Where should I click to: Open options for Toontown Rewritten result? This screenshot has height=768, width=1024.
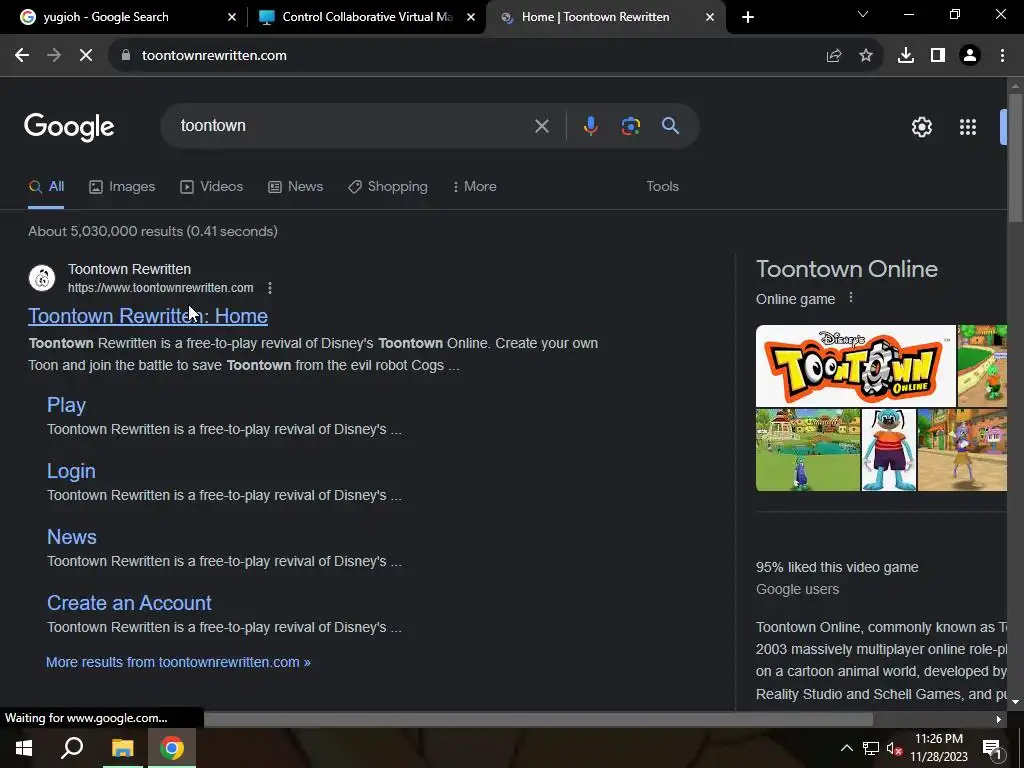tap(270, 288)
